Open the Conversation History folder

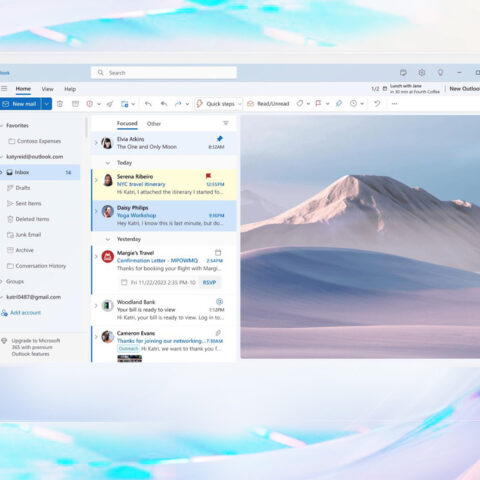tap(41, 266)
